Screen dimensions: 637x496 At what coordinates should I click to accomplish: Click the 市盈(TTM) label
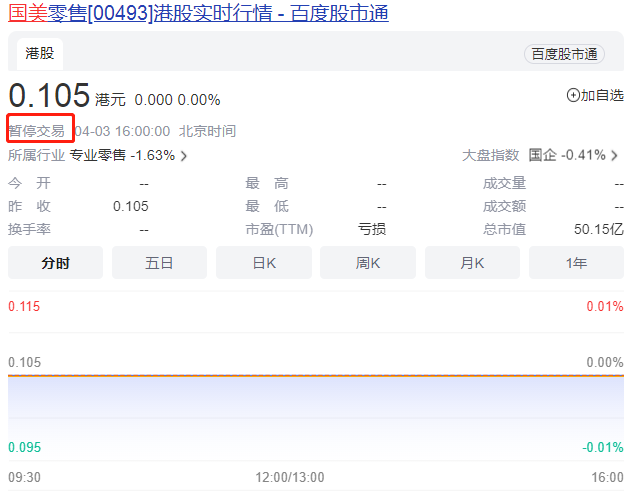[x=279, y=229]
